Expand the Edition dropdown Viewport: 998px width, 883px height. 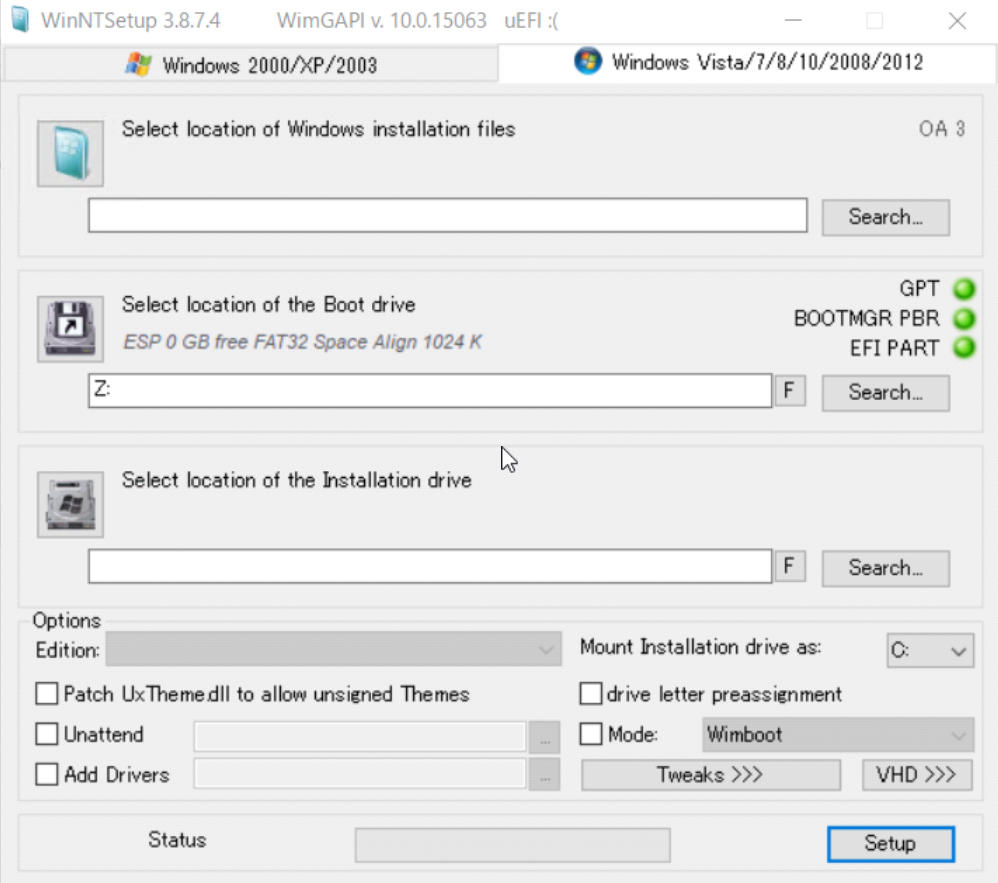pos(334,649)
